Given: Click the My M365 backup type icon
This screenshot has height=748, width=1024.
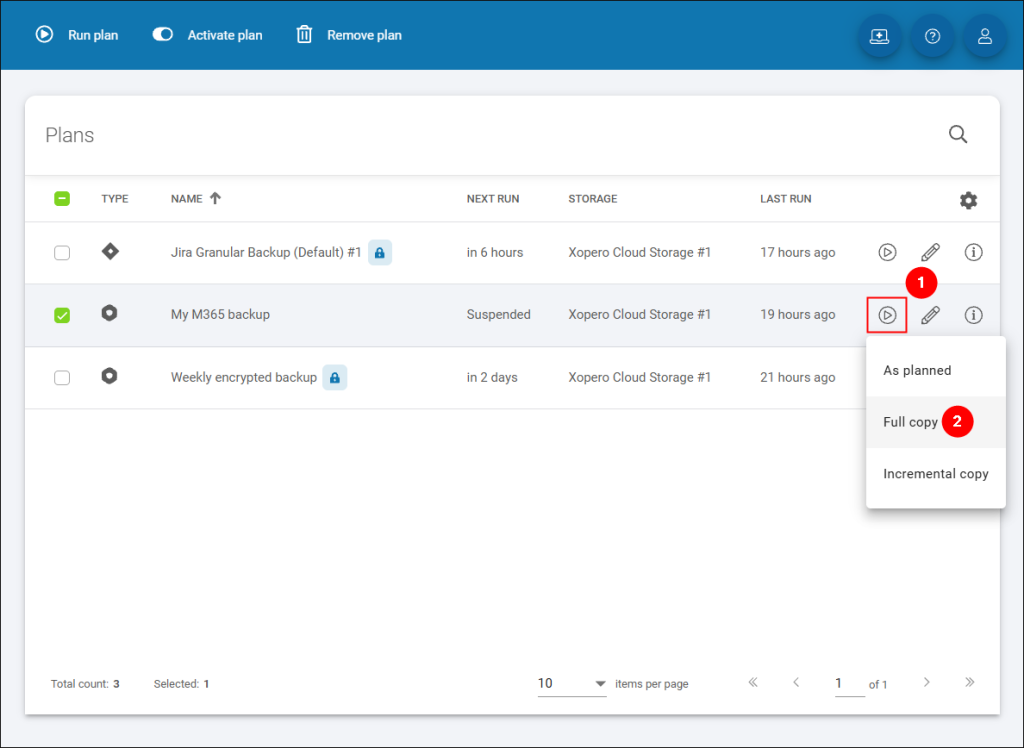Looking at the screenshot, I should pos(109,313).
